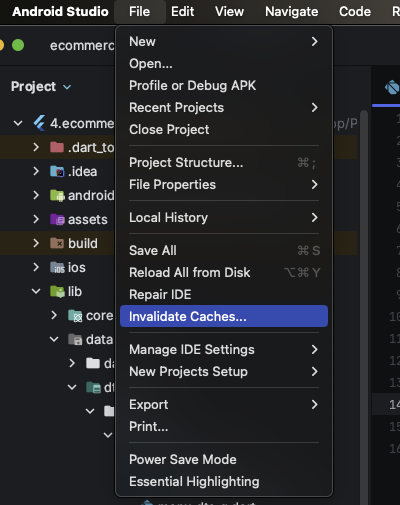
Task: Click the Dart file tab icon
Action: (x=392, y=87)
